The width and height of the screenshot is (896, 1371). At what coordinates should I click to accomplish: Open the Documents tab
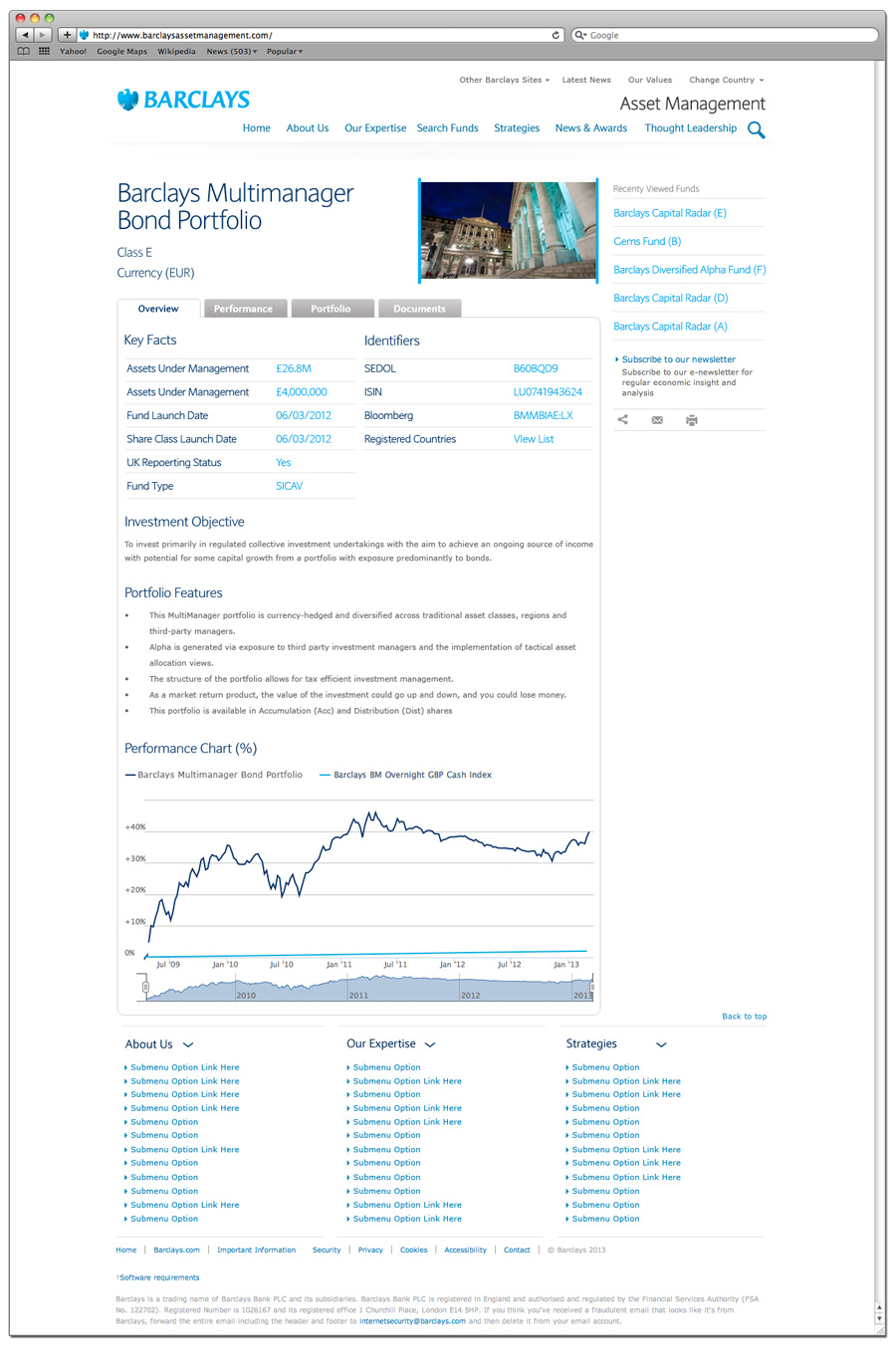pos(419,309)
